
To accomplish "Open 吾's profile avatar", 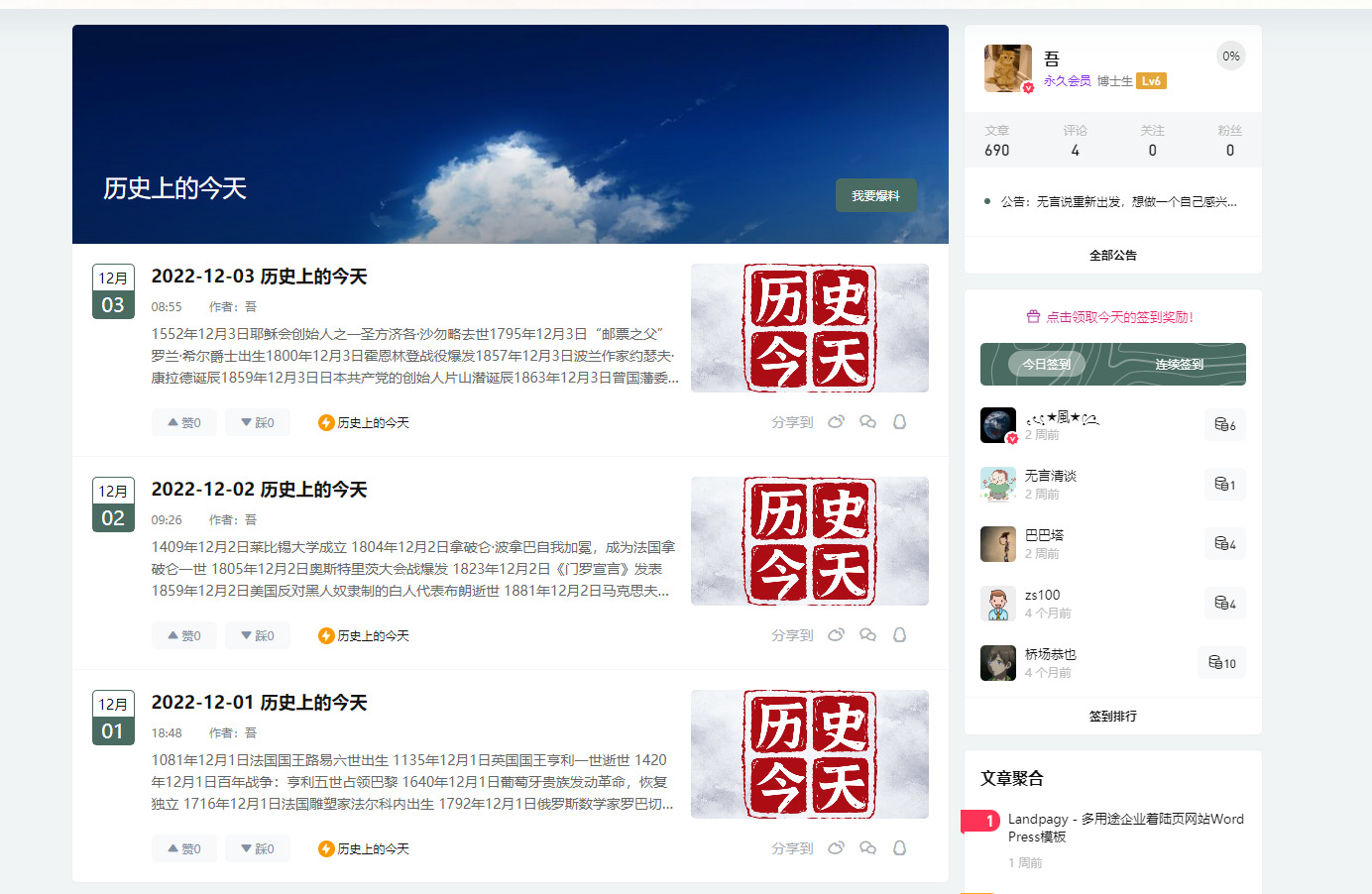I will click(x=1007, y=67).
